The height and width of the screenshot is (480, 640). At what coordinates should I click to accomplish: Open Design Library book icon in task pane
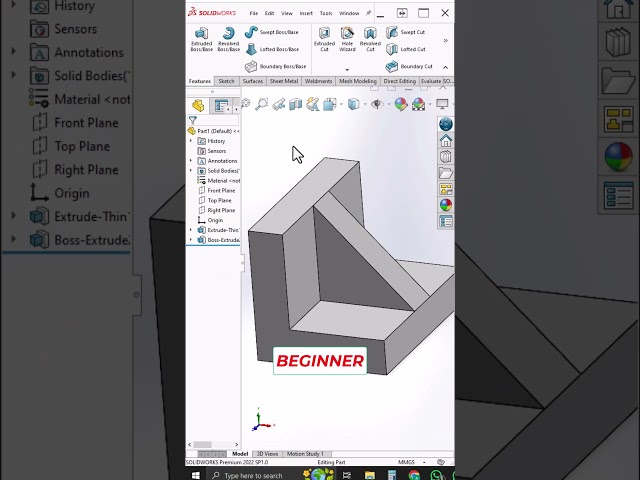pos(446,157)
